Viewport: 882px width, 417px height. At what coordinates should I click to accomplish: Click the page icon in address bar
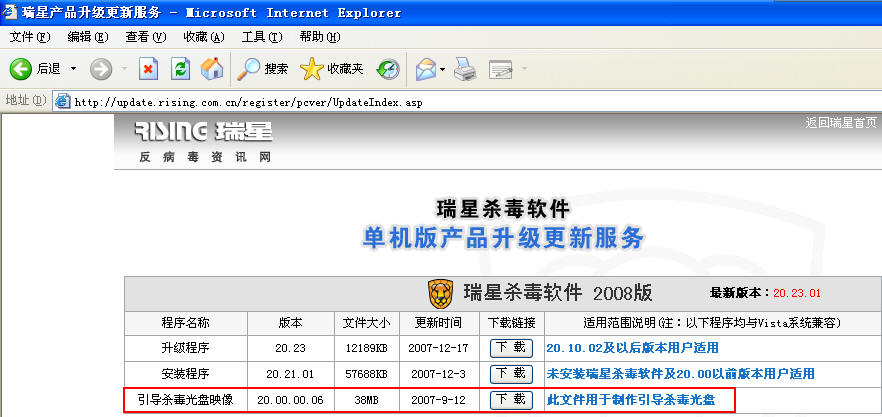click(x=62, y=102)
